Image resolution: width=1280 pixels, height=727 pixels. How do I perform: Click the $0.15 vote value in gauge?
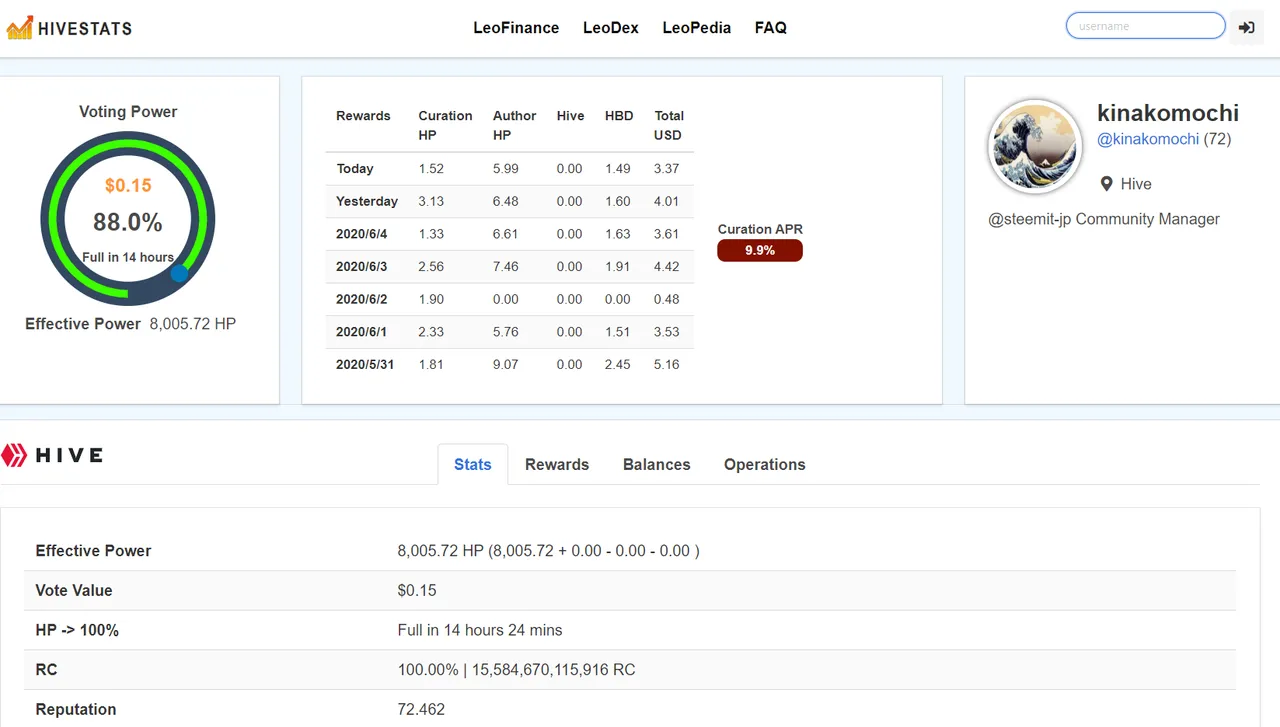point(128,185)
